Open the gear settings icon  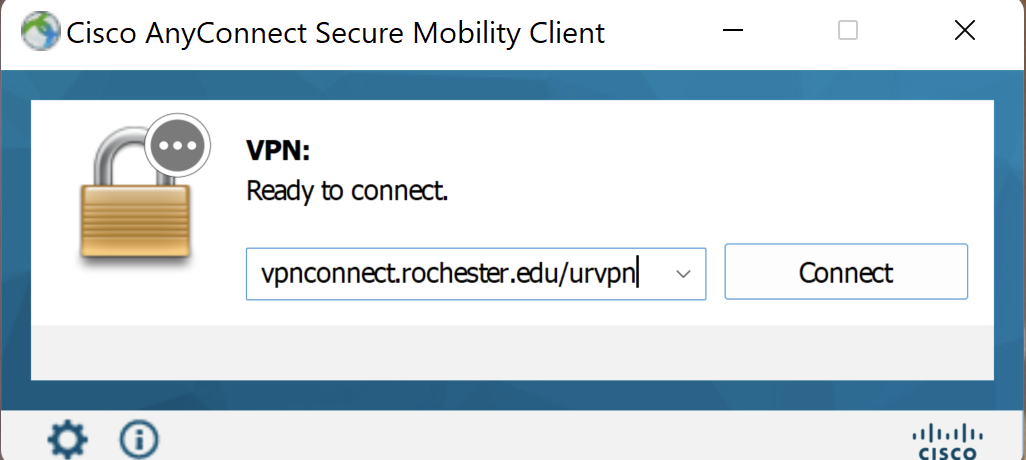(x=68, y=439)
